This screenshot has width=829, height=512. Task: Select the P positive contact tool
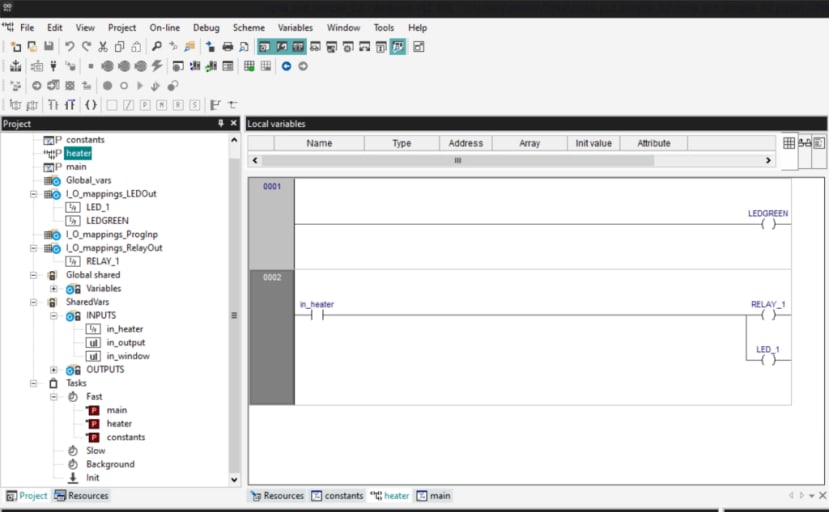(145, 105)
